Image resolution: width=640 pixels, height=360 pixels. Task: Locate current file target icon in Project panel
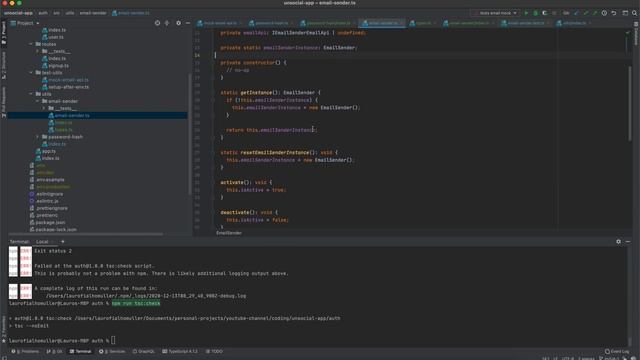pyautogui.click(x=157, y=23)
